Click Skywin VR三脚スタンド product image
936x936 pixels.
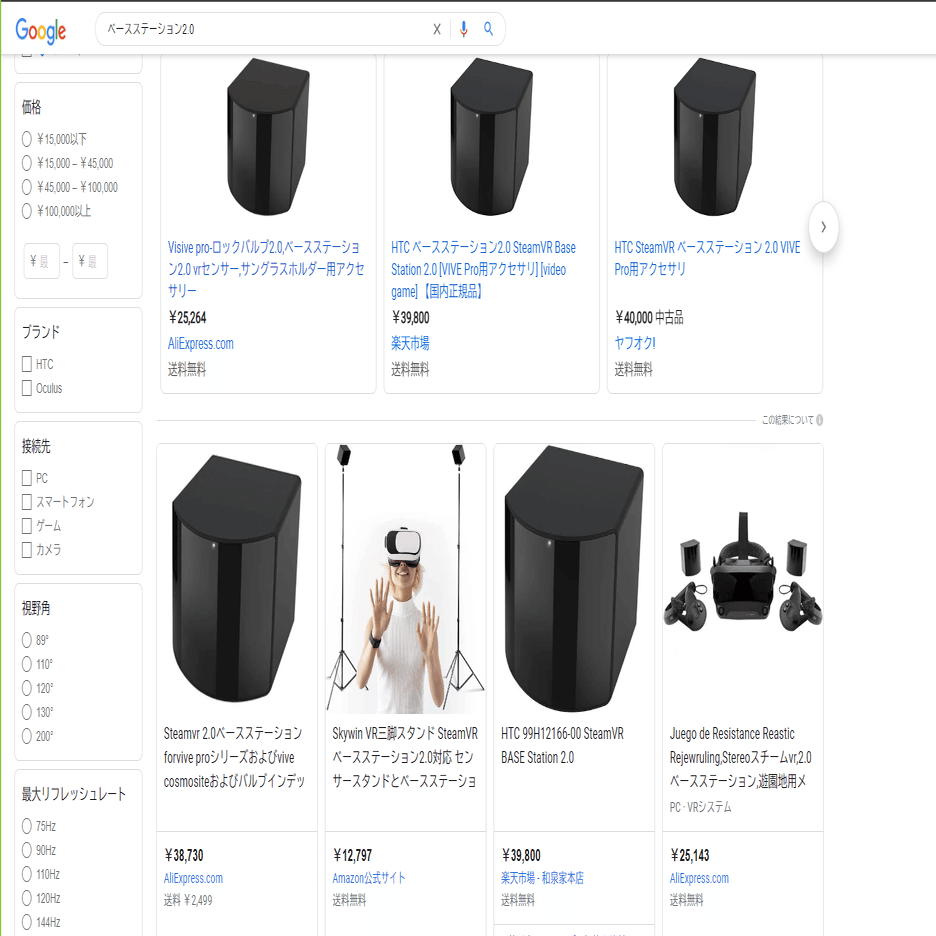[405, 578]
